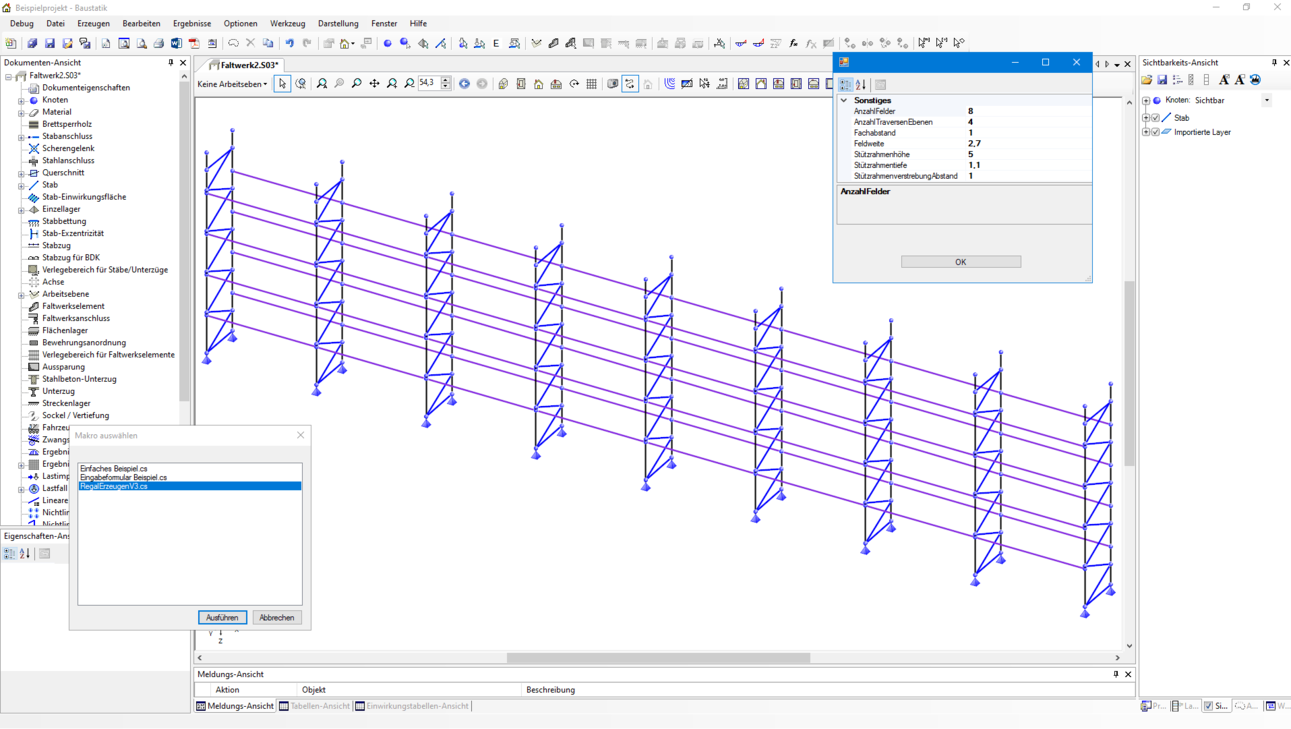The image size is (1291, 729).
Task: Toggle the Stab visibility checkbox
Action: click(x=1156, y=118)
